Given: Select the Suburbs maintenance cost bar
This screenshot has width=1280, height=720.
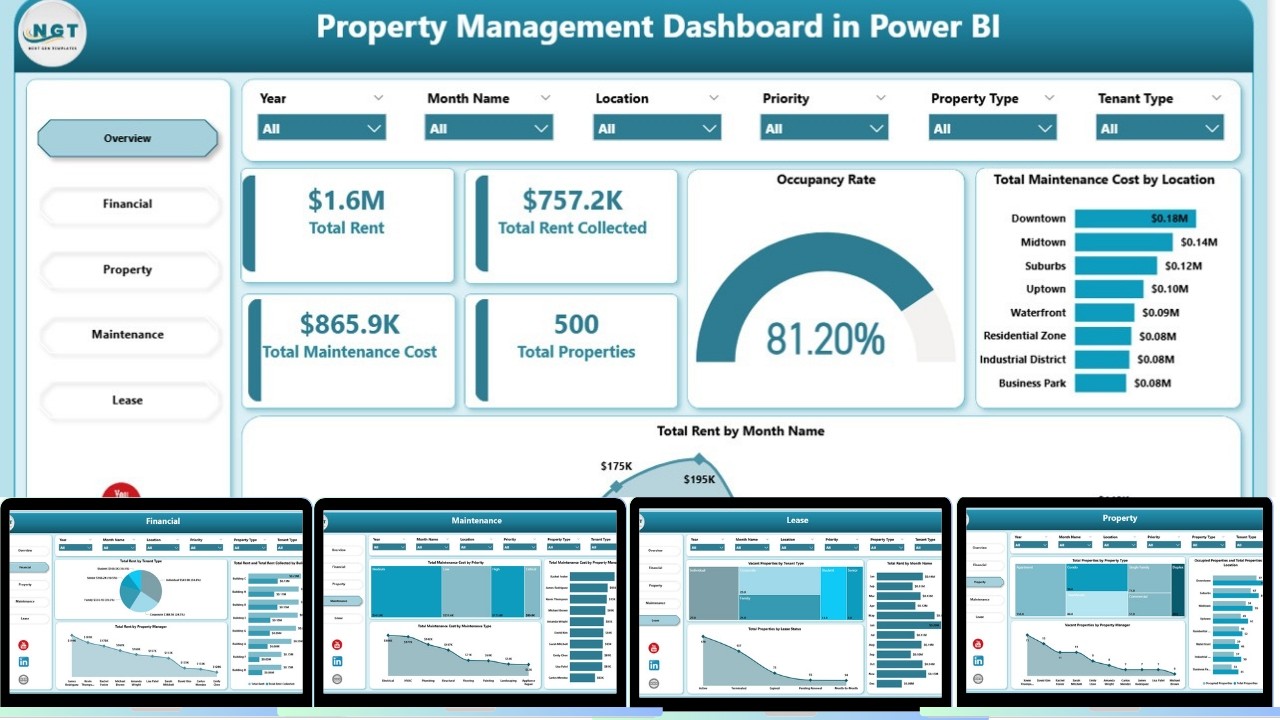Looking at the screenshot, I should (x=1116, y=266).
